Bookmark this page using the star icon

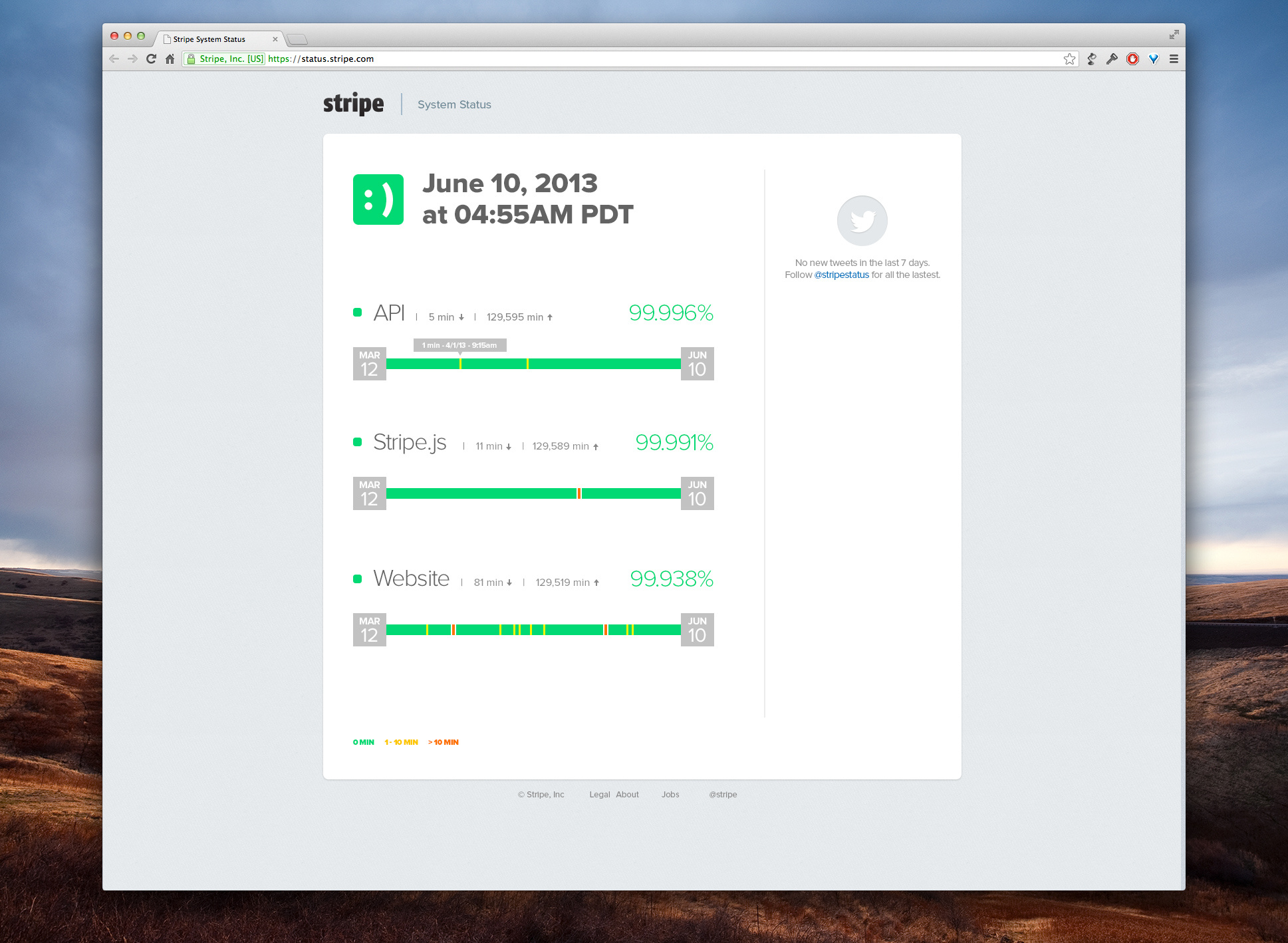pyautogui.click(x=1070, y=59)
